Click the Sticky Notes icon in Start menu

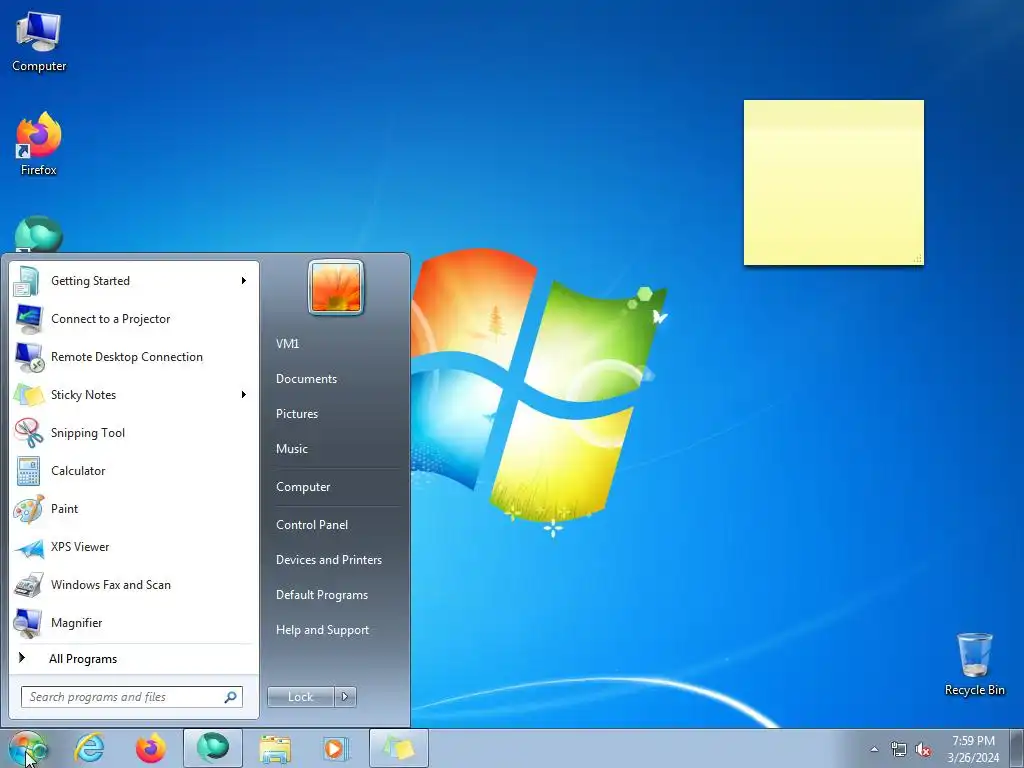click(28, 395)
